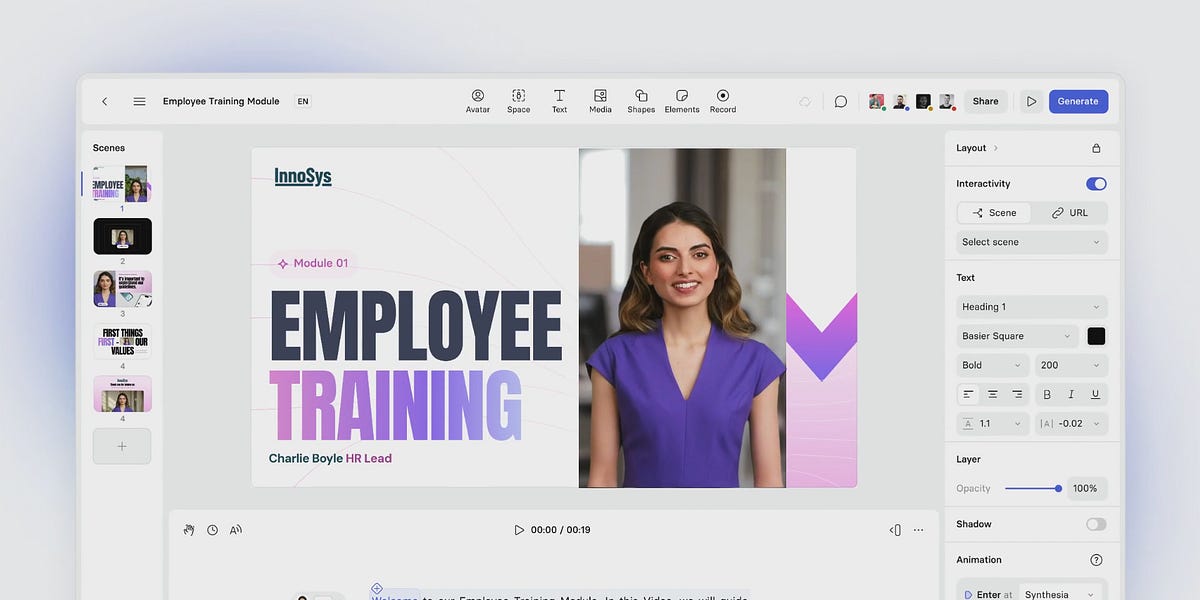Select scene 1 thumbnail
Image resolution: width=1200 pixels, height=600 pixels.
[x=121, y=183]
